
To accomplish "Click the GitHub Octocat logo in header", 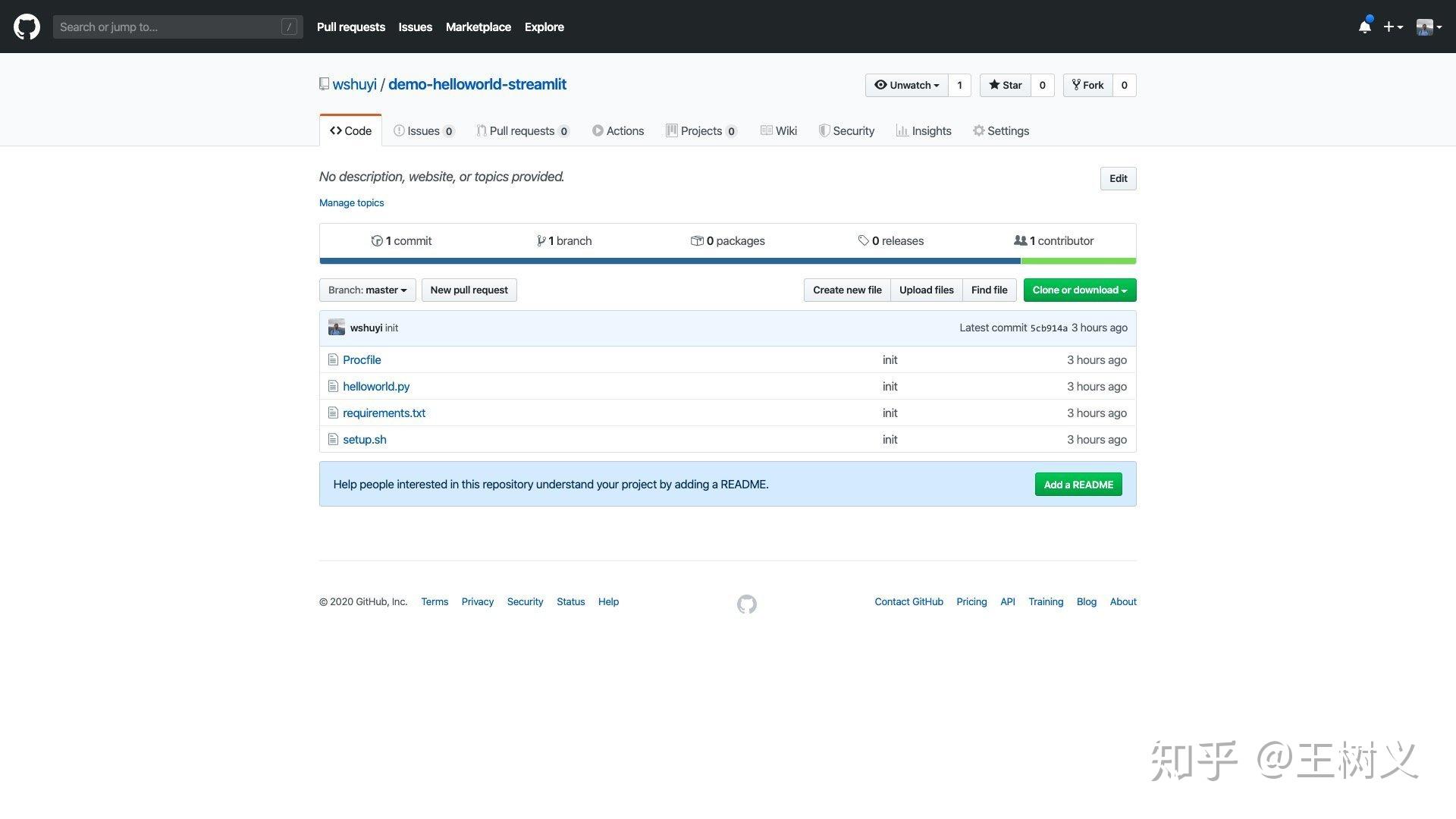I will 27,27.
